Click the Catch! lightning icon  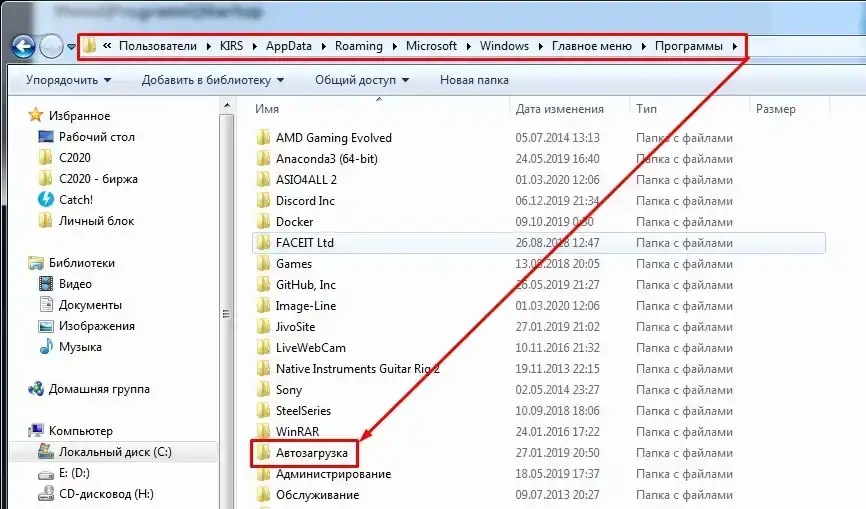[x=45, y=199]
